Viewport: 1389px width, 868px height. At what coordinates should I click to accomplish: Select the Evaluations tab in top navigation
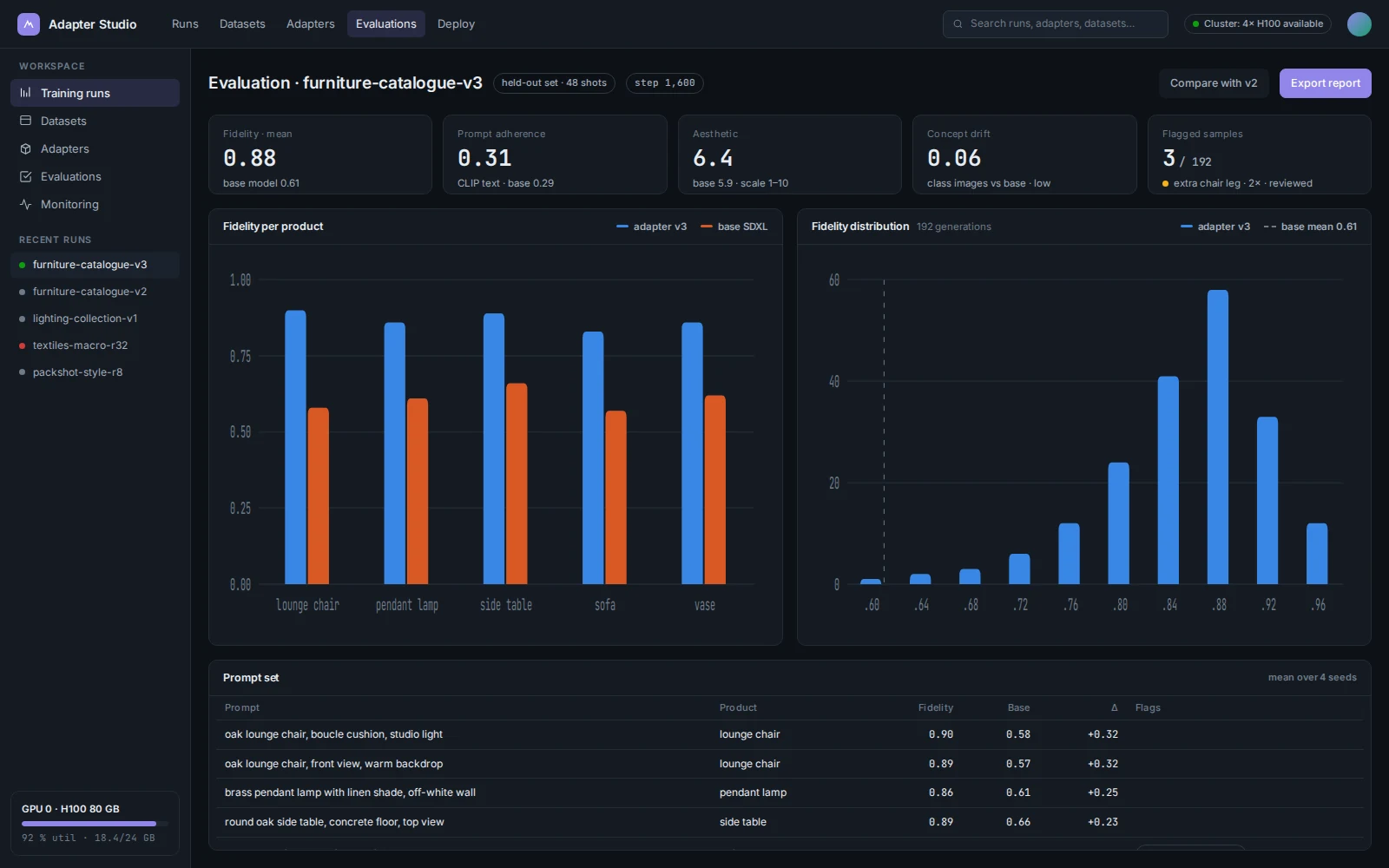tap(386, 24)
